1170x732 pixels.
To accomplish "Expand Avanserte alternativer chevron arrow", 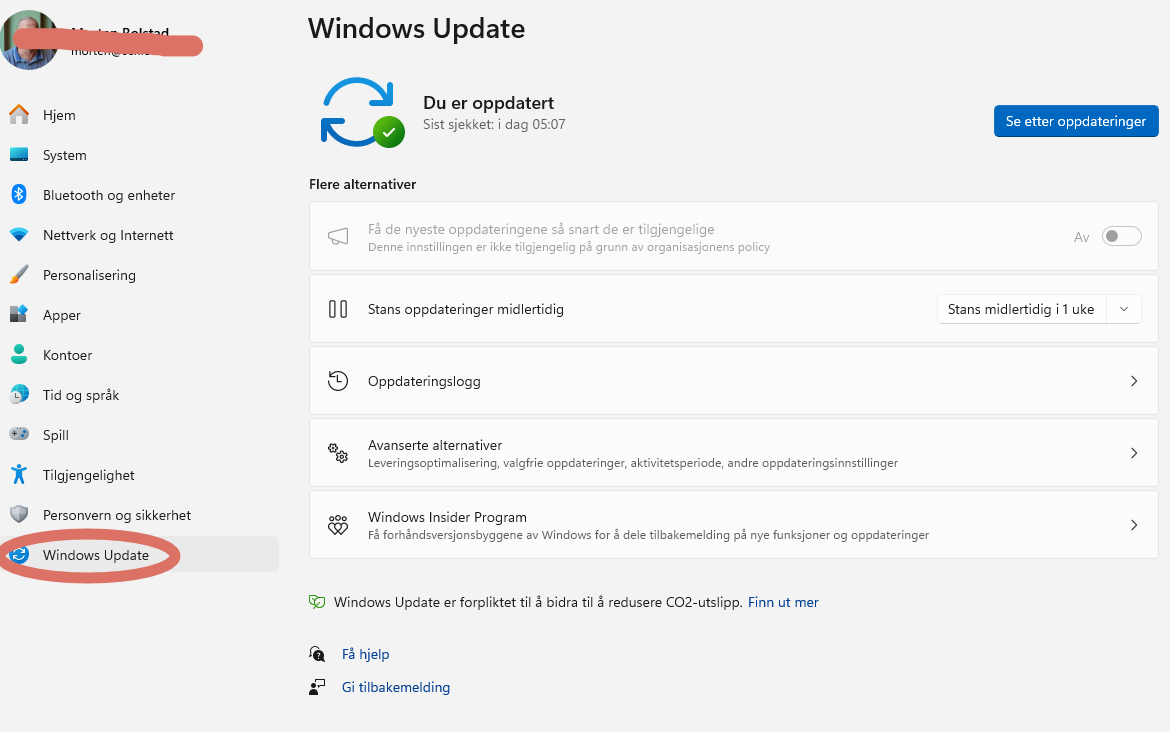I will coord(1134,453).
